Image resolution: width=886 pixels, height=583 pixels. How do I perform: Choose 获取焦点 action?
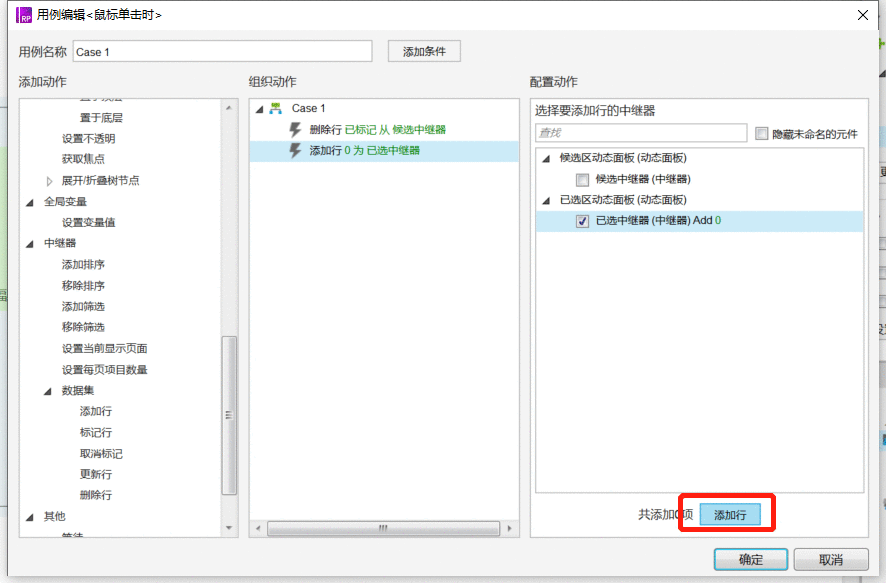click(x=83, y=159)
